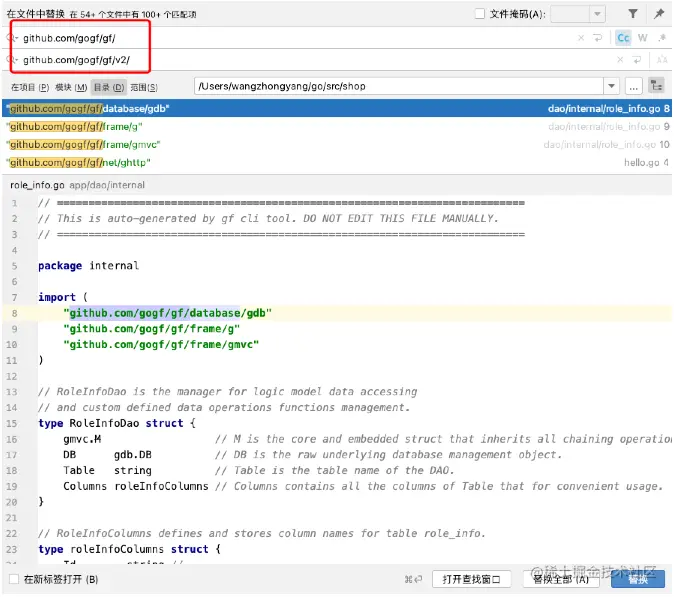Browse for directory with ... button

tap(633, 86)
